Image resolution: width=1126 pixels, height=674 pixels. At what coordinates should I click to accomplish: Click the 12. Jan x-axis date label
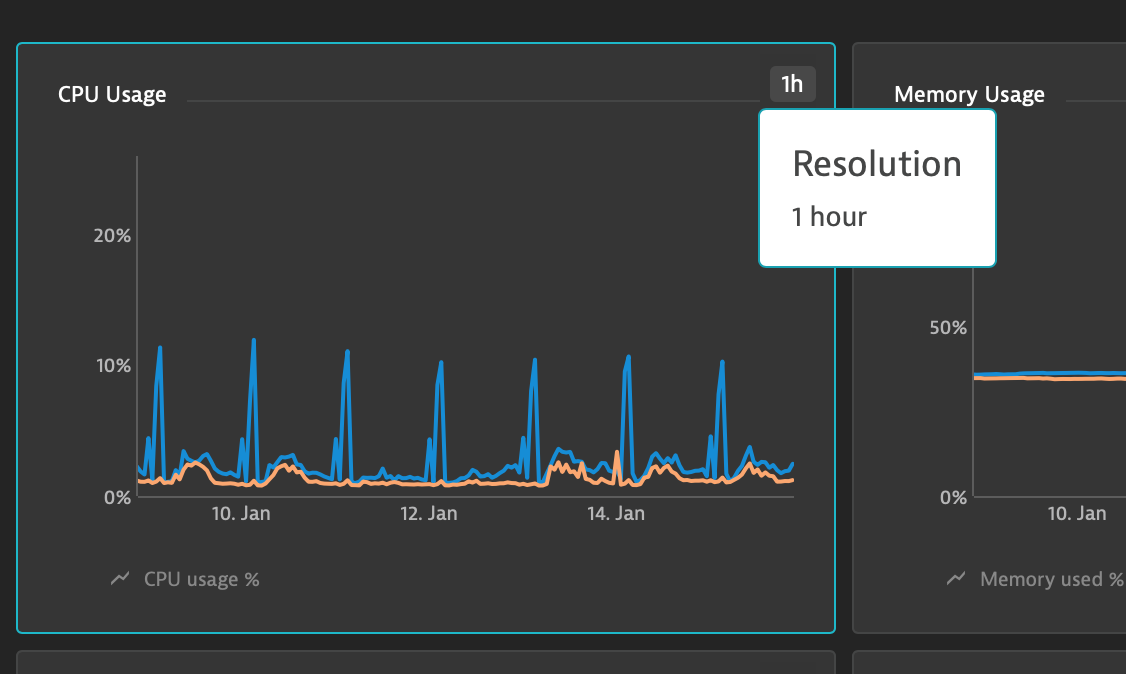(x=428, y=514)
